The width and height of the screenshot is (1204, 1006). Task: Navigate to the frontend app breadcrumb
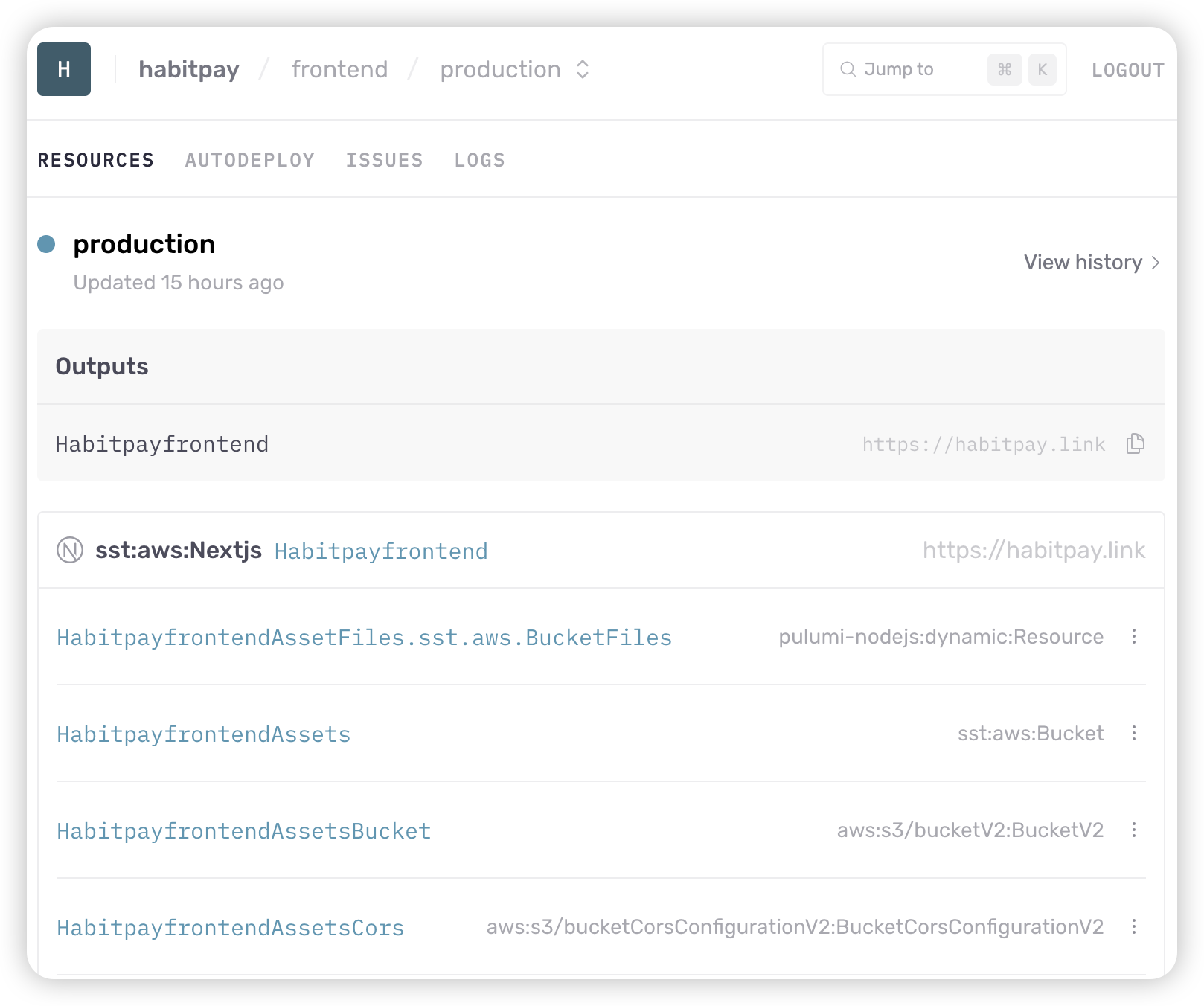[x=339, y=69]
